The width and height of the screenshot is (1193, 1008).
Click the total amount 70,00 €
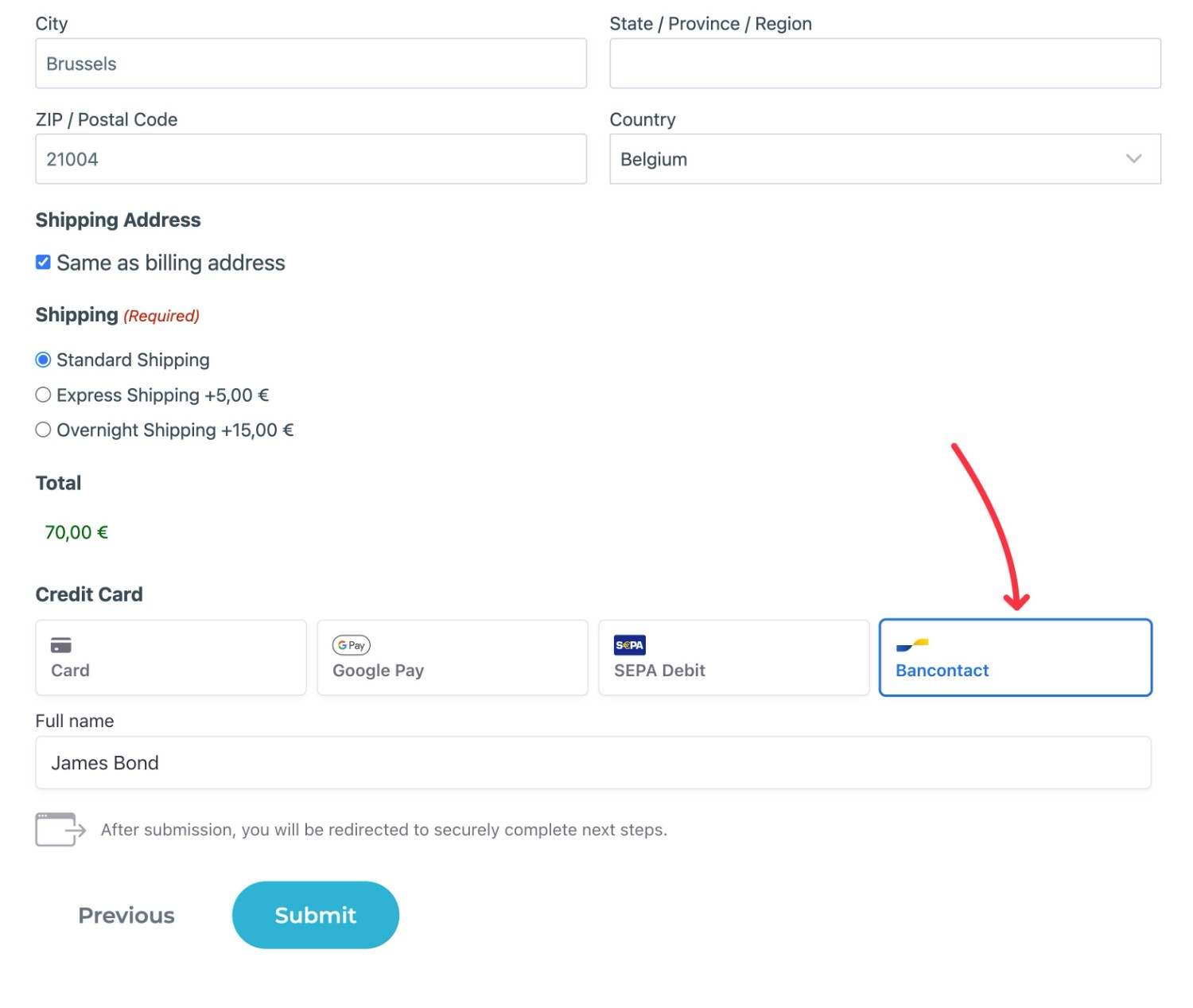pos(76,532)
